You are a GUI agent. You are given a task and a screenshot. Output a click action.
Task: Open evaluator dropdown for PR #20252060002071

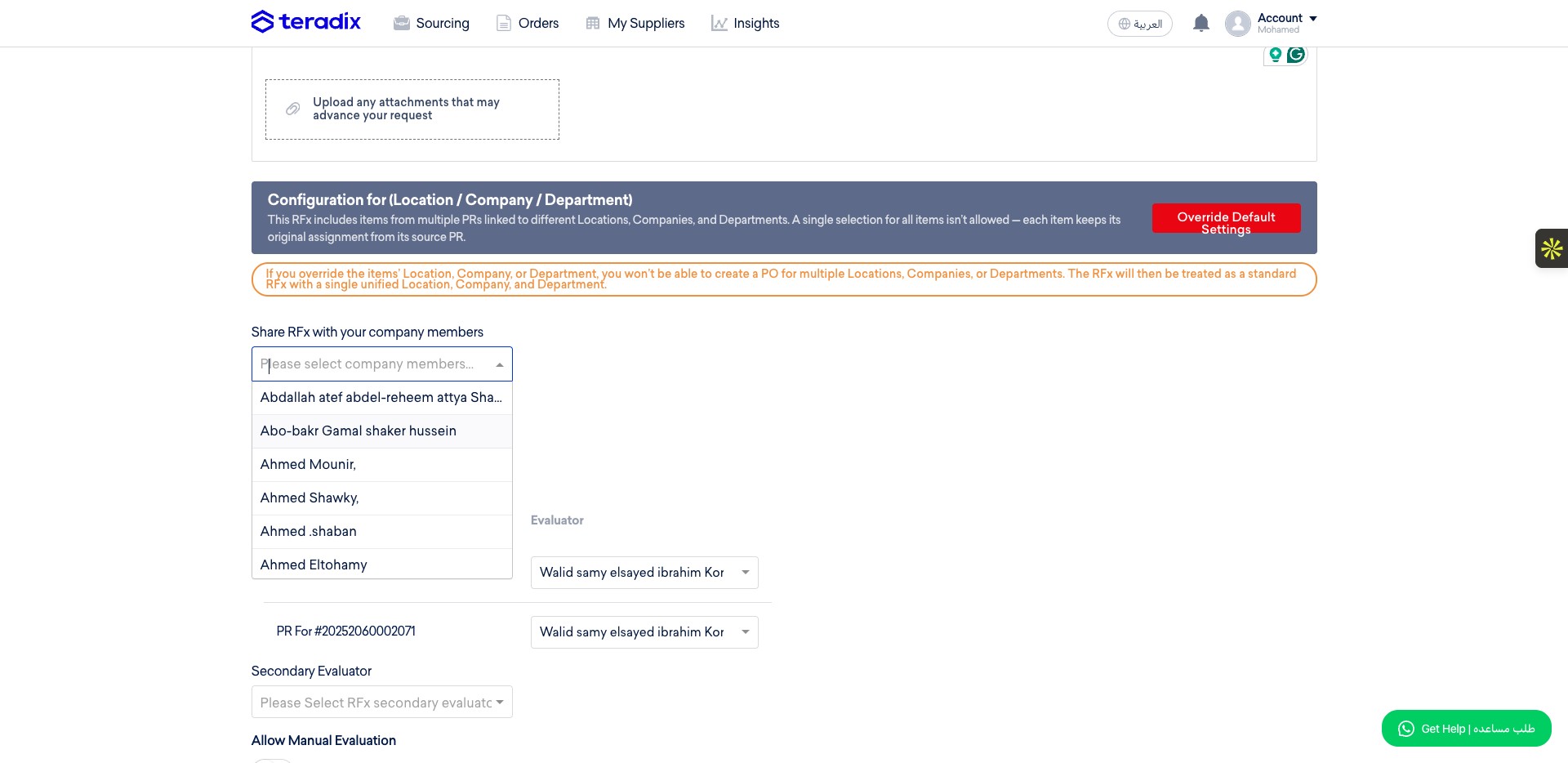[644, 632]
